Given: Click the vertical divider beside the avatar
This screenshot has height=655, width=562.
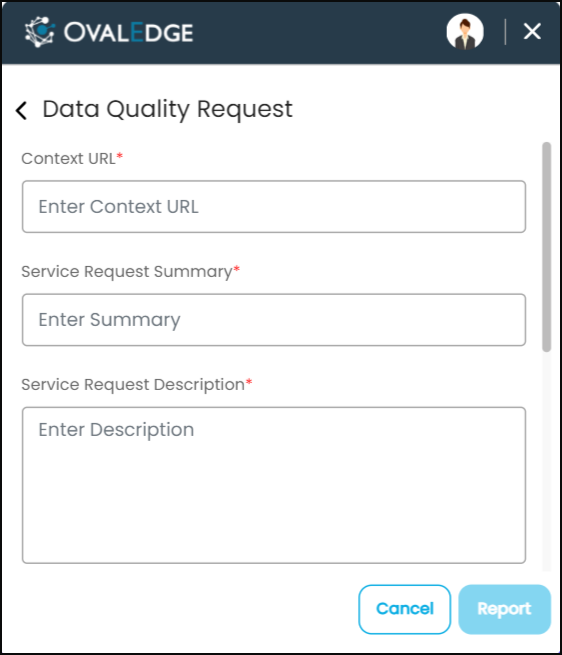Looking at the screenshot, I should [506, 32].
